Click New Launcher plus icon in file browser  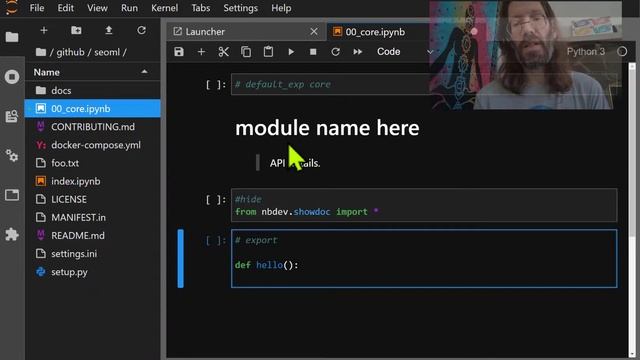pos(44,30)
